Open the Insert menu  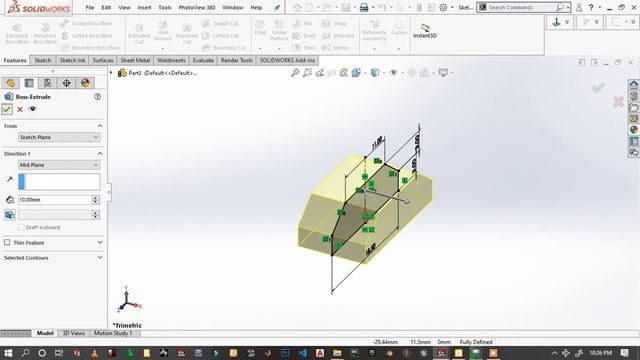144,7
